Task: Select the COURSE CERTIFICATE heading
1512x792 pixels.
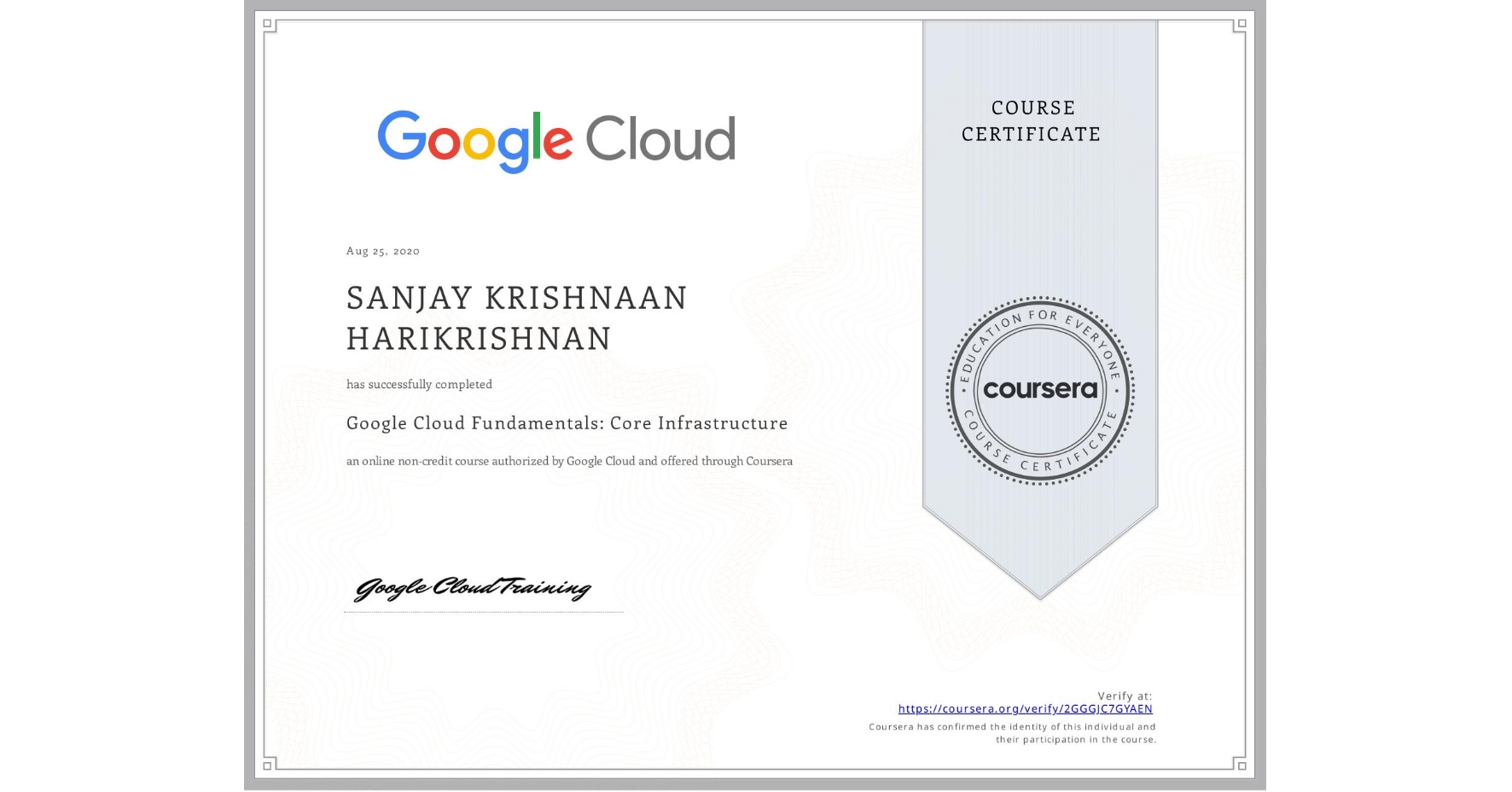Action: 1029,120
